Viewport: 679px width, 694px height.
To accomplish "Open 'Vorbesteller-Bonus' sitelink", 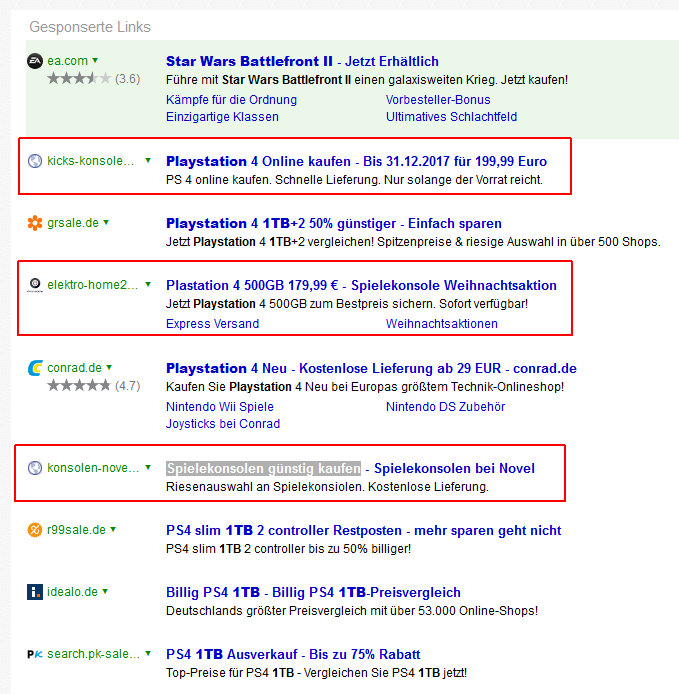I will point(438,100).
